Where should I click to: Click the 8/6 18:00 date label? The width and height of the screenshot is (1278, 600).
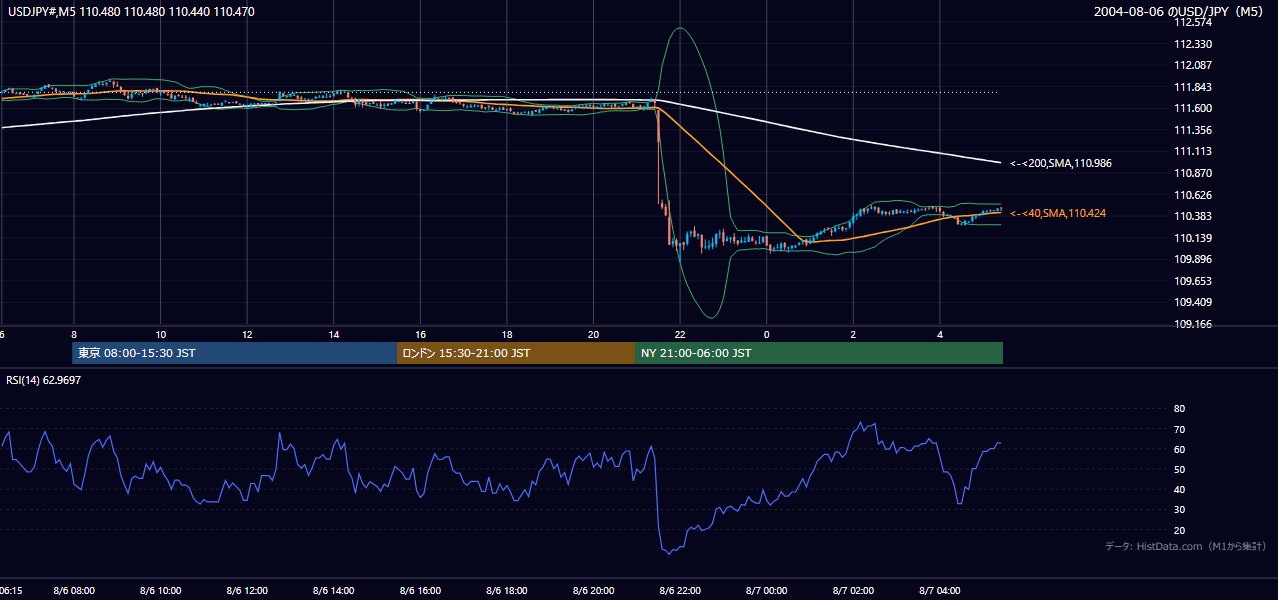point(507,591)
